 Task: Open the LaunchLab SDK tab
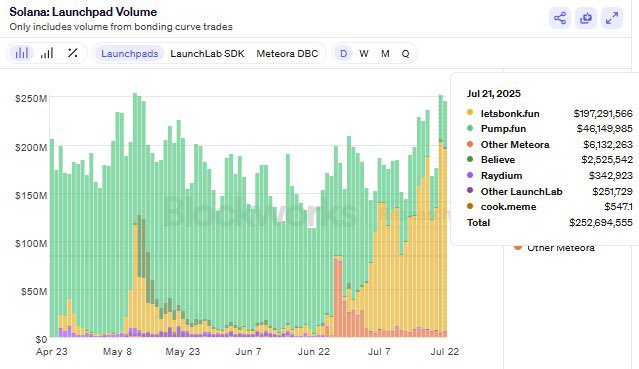click(207, 53)
